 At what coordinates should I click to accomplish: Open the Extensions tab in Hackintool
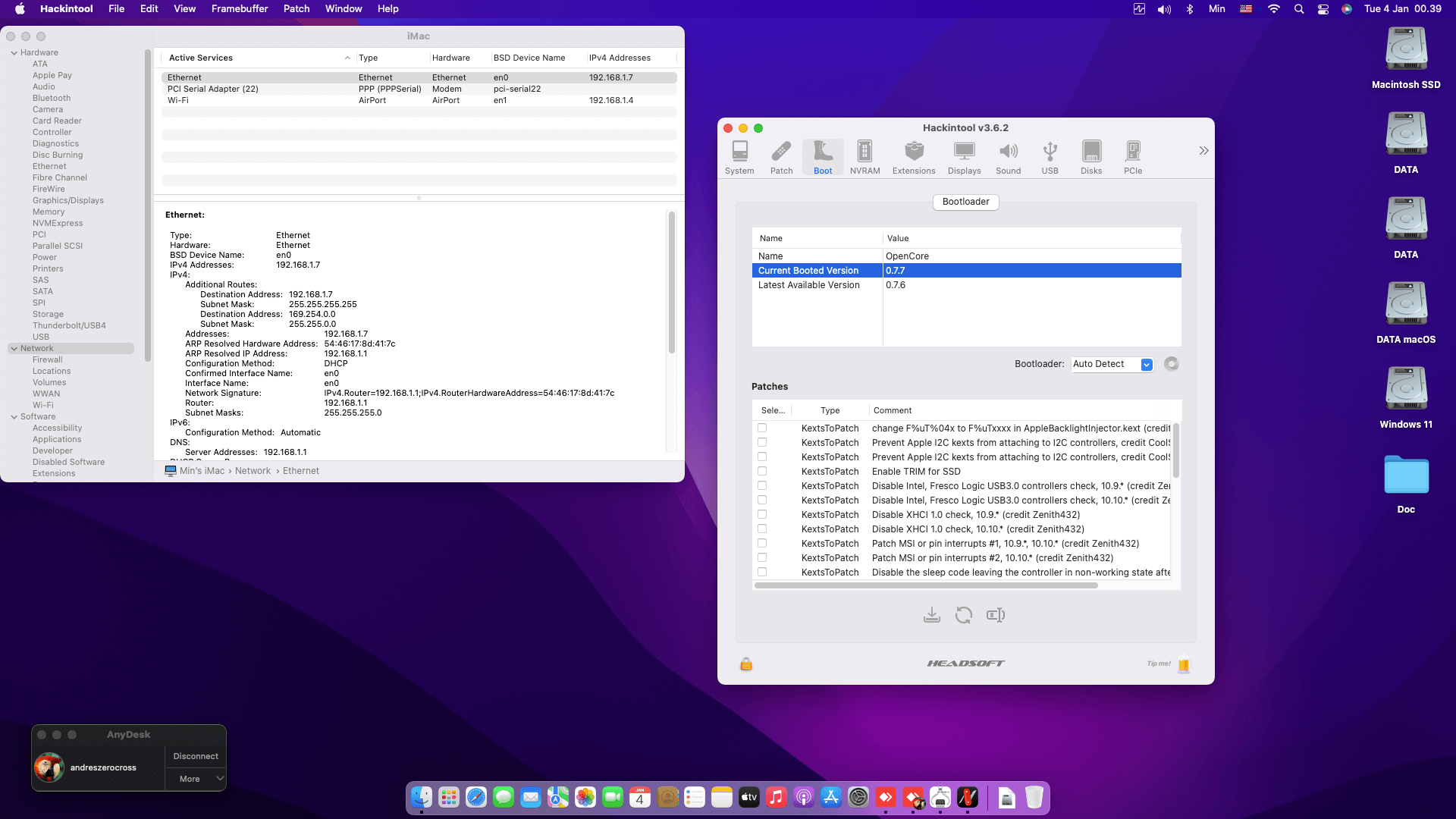[x=914, y=158]
